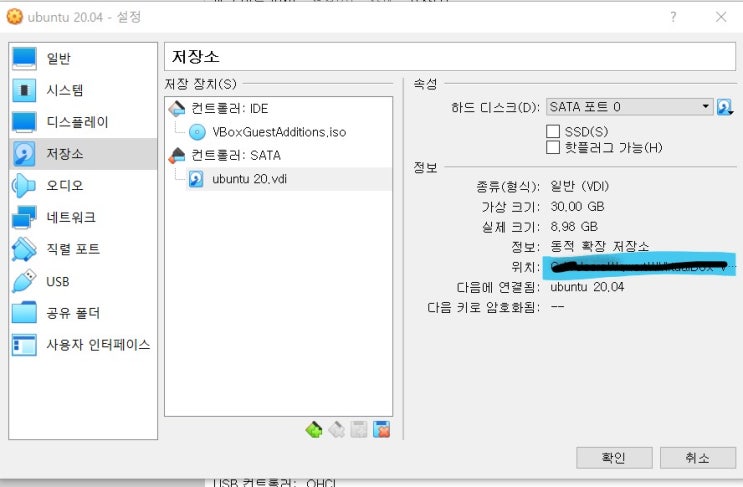
Task: Open the 네트워크 settings category
Action: 83,217
